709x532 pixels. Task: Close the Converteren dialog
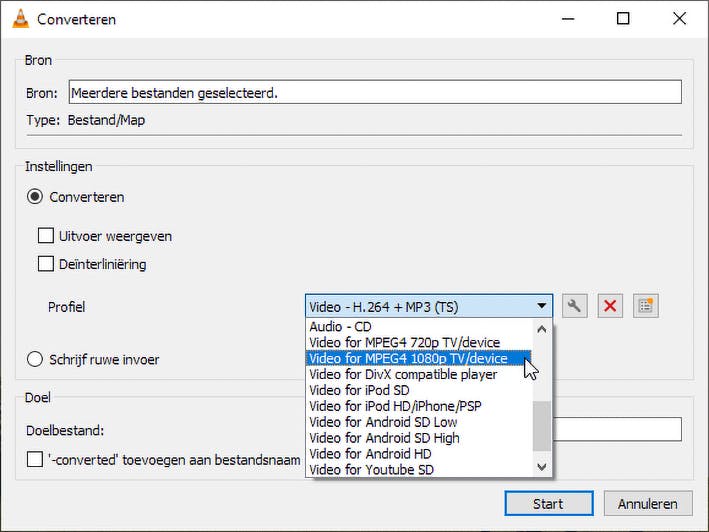pyautogui.click(x=679, y=19)
